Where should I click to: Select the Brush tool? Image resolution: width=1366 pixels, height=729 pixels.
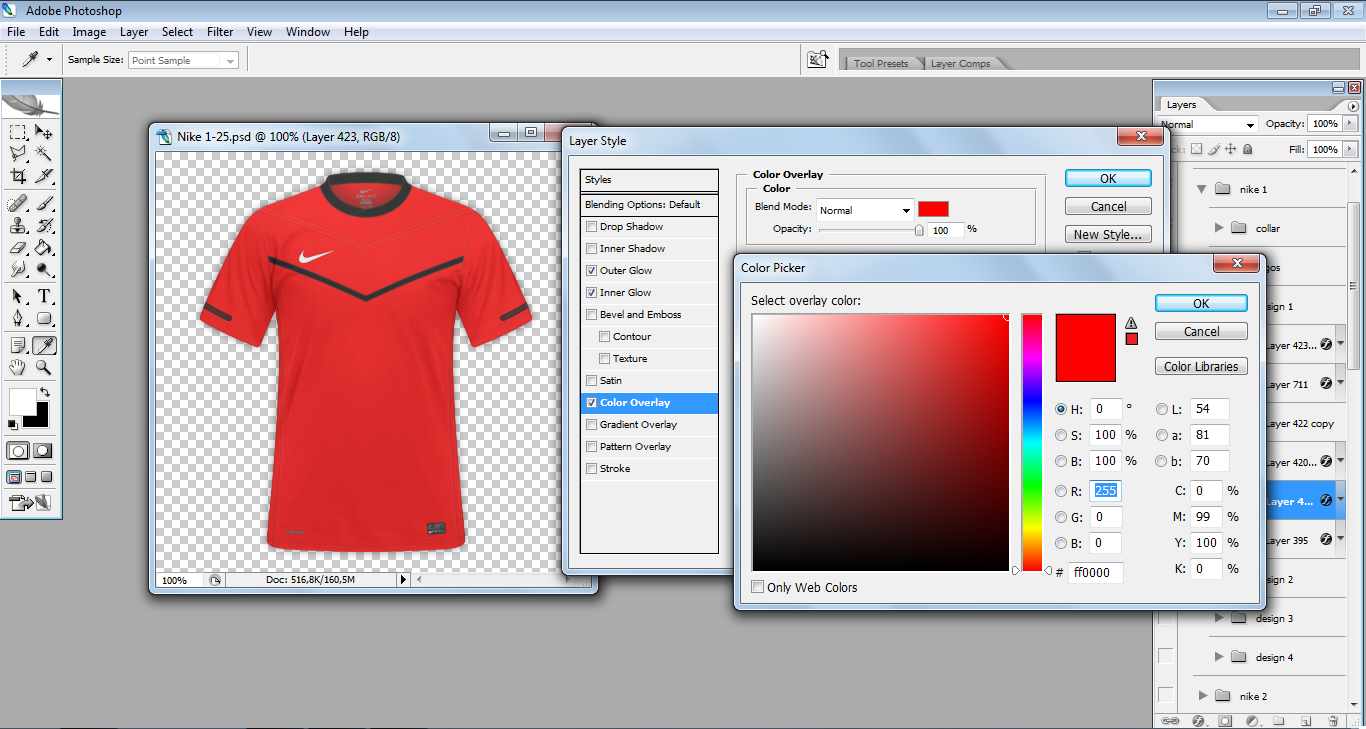coord(44,203)
